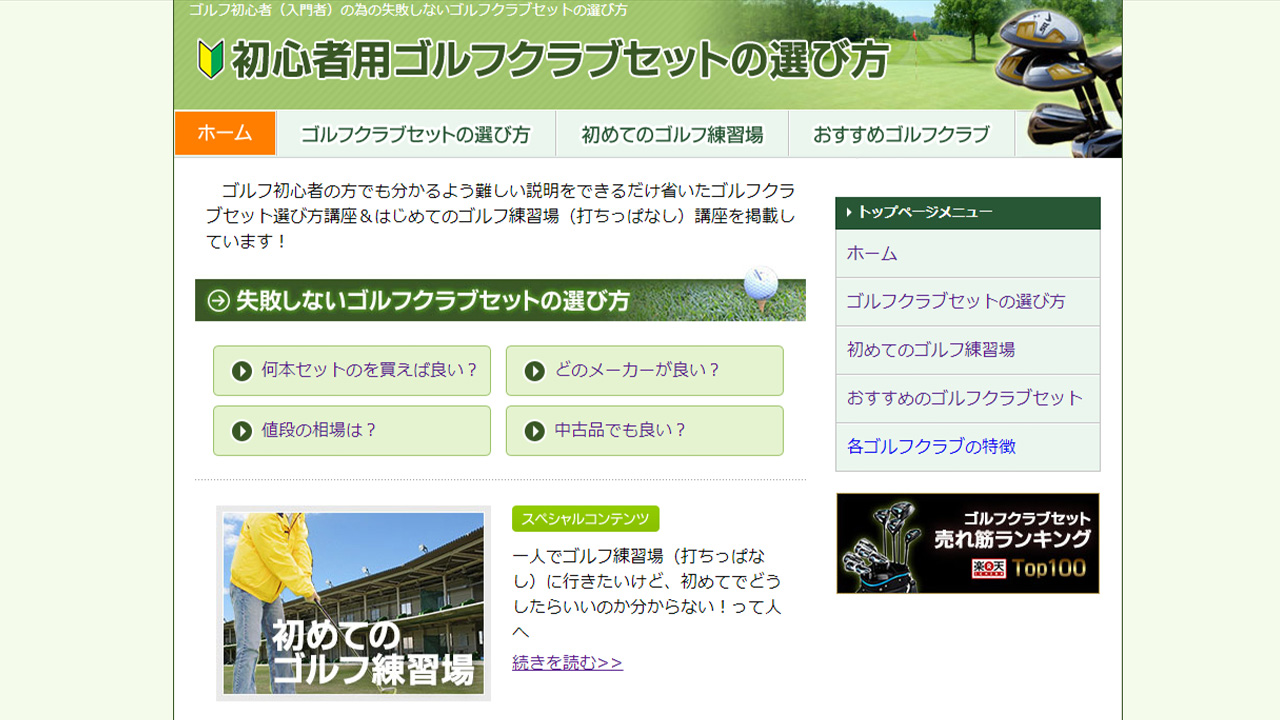Select おすすめのゴルフクラブセット in the sidebar menu
1280x720 pixels.
pos(968,398)
